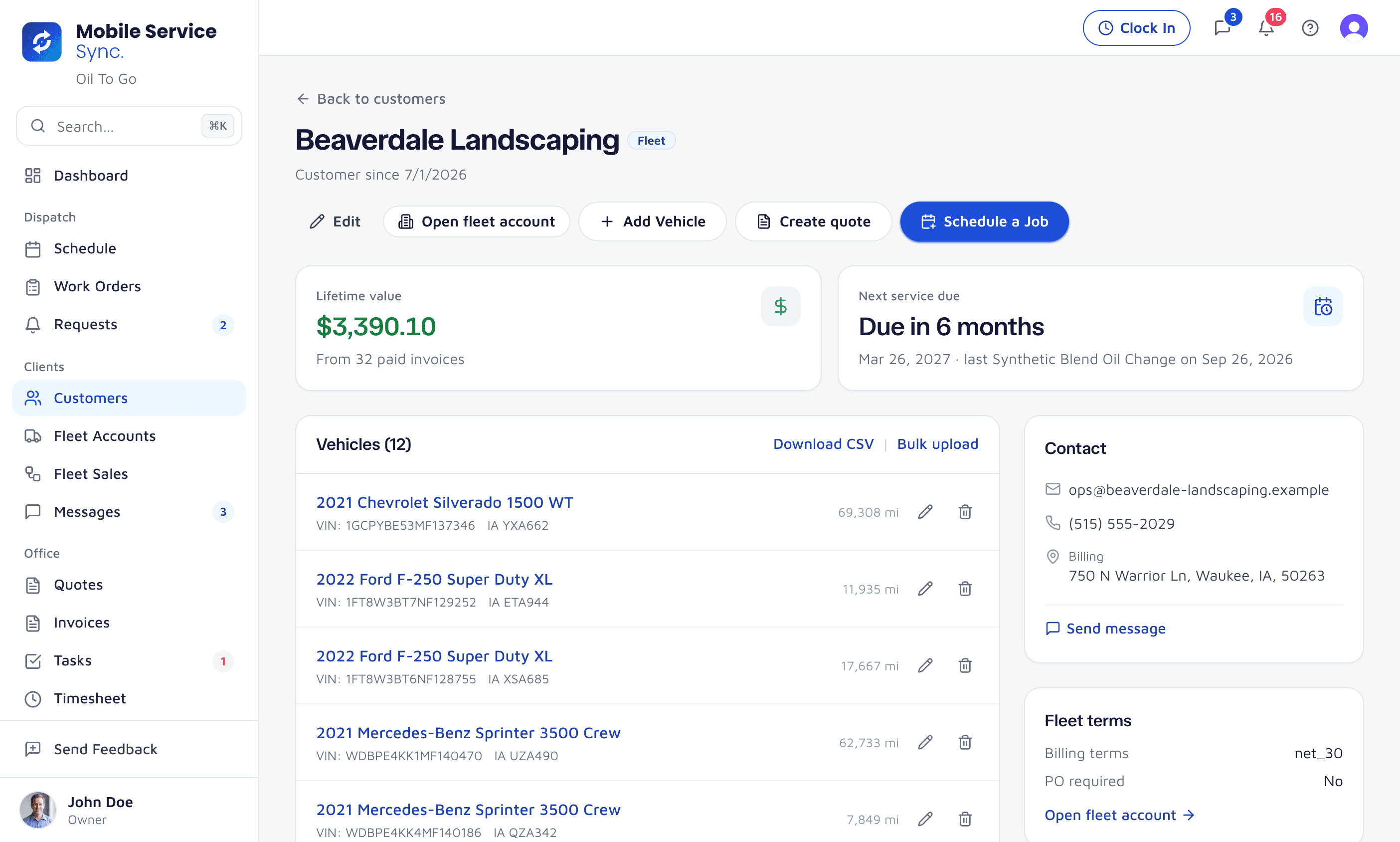Open Tasks in the sidebar

coord(129,661)
